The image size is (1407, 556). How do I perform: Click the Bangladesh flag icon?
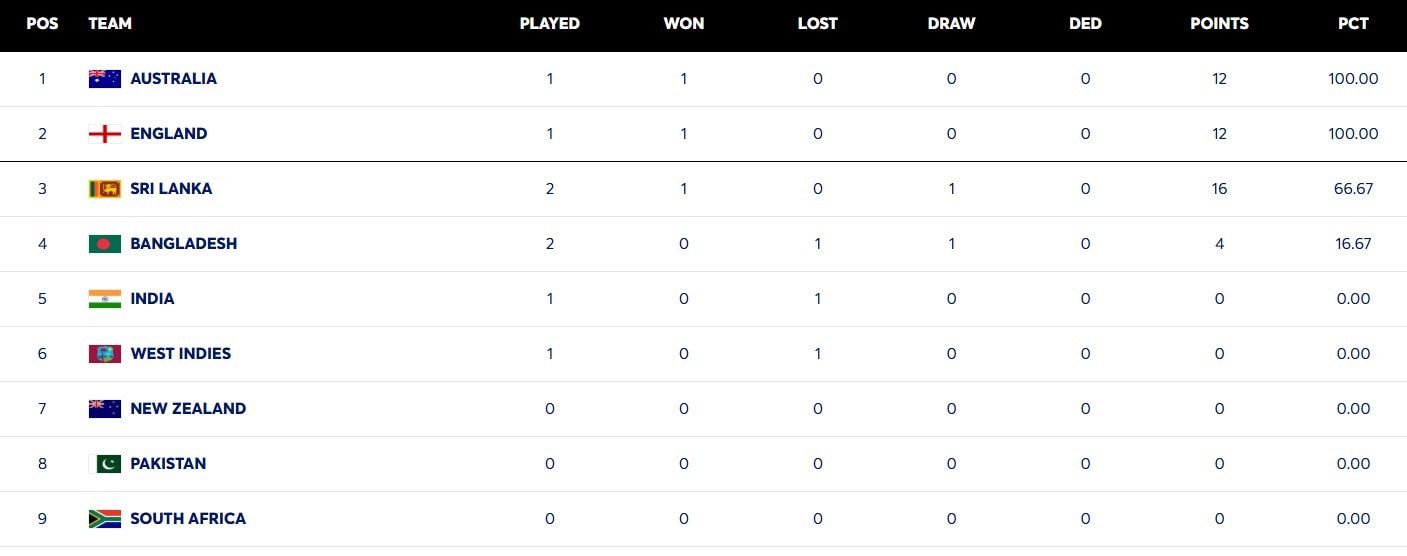(105, 244)
